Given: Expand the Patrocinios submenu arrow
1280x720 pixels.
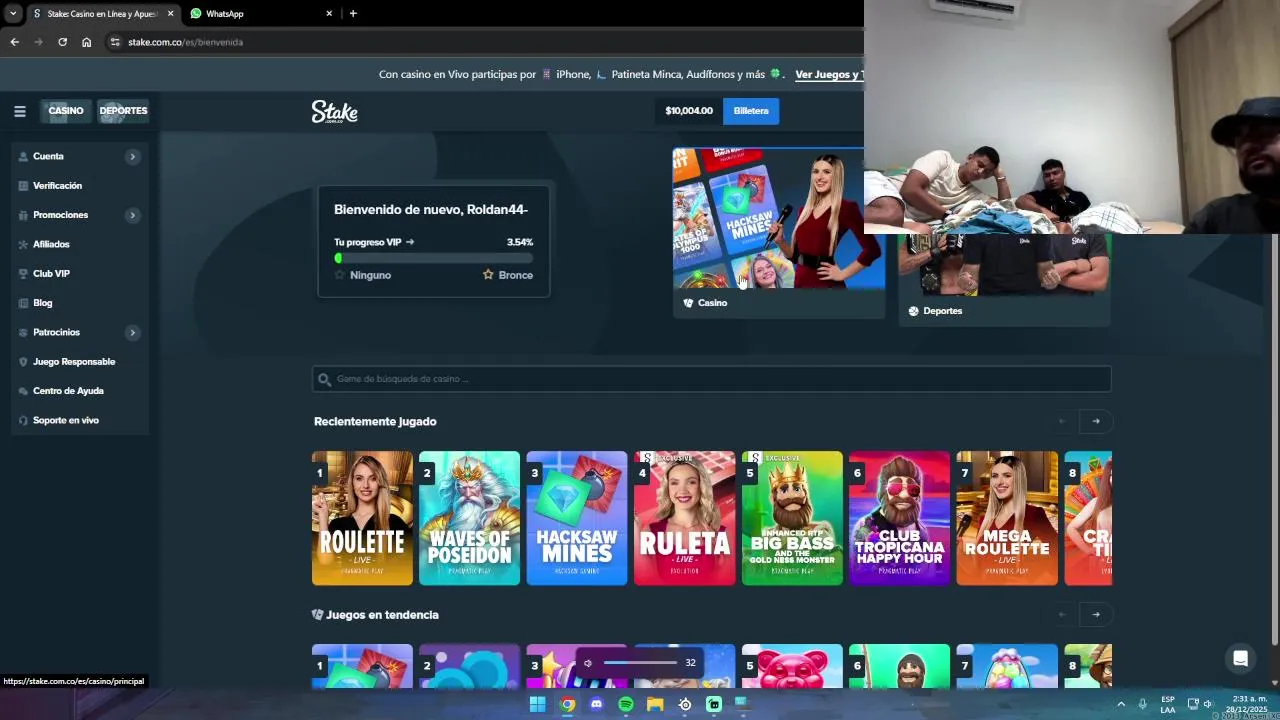Looking at the screenshot, I should pyautogui.click(x=132, y=332).
